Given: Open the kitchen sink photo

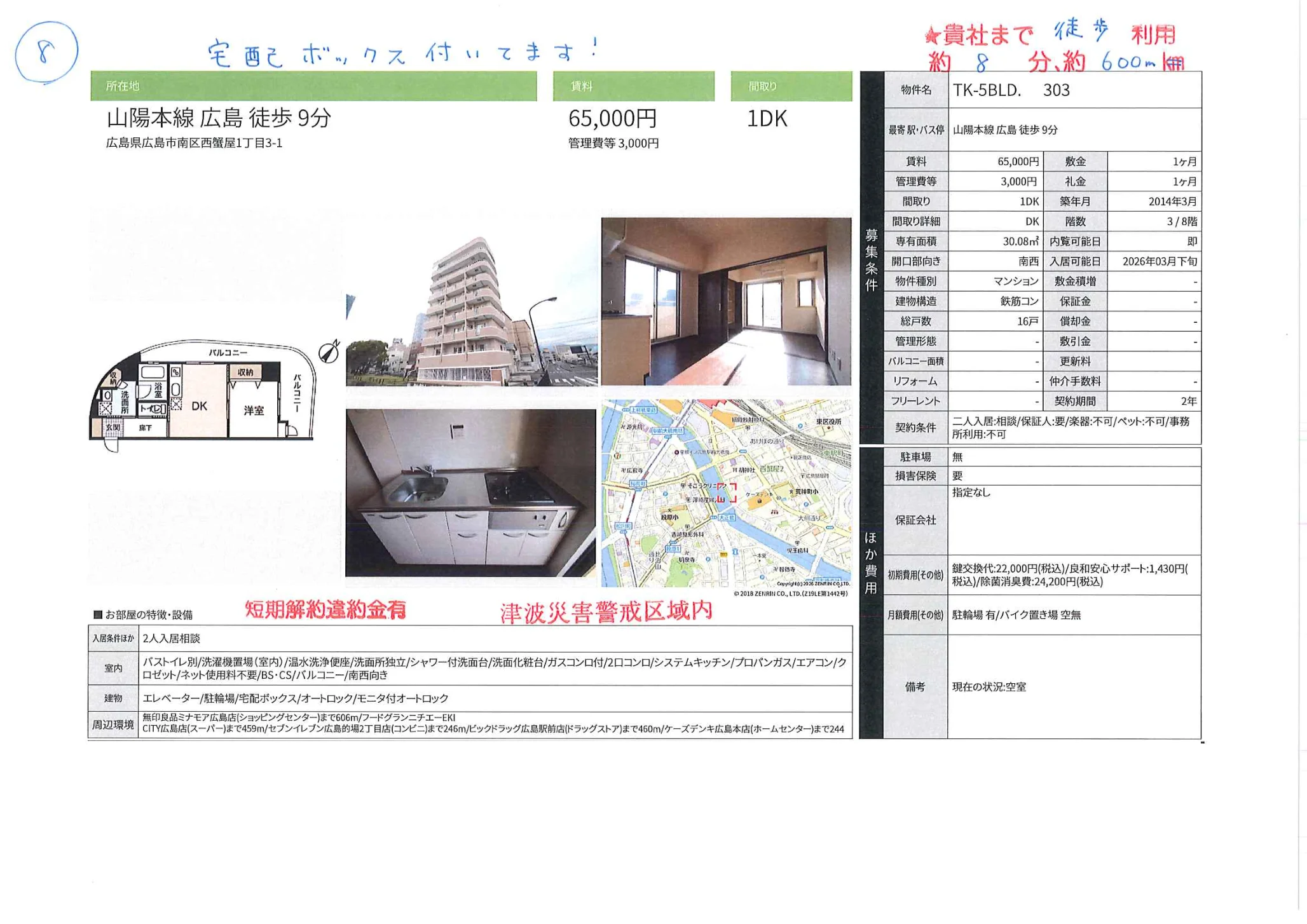Looking at the screenshot, I should pos(470,493).
